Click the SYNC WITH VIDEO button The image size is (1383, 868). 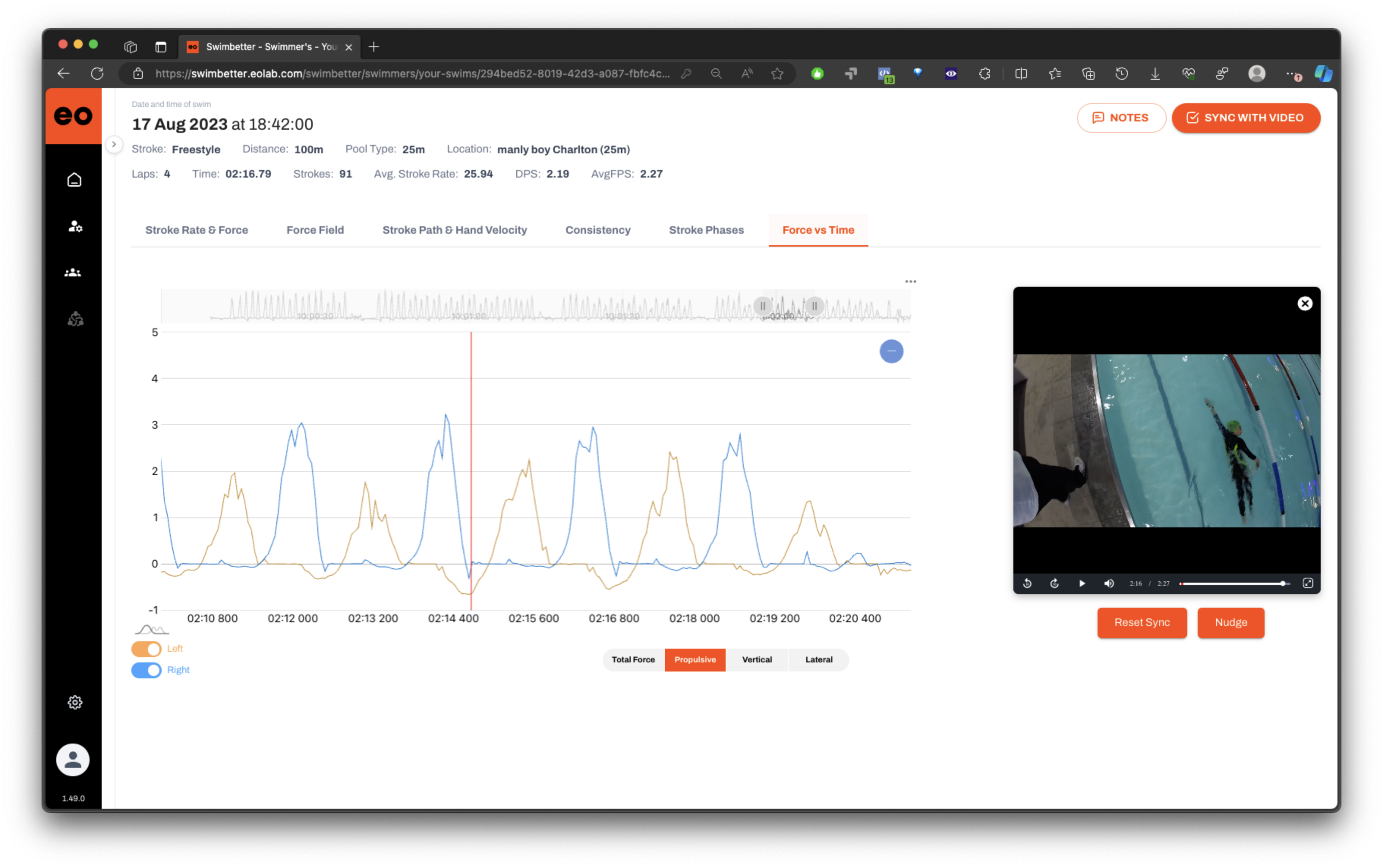(x=1246, y=118)
